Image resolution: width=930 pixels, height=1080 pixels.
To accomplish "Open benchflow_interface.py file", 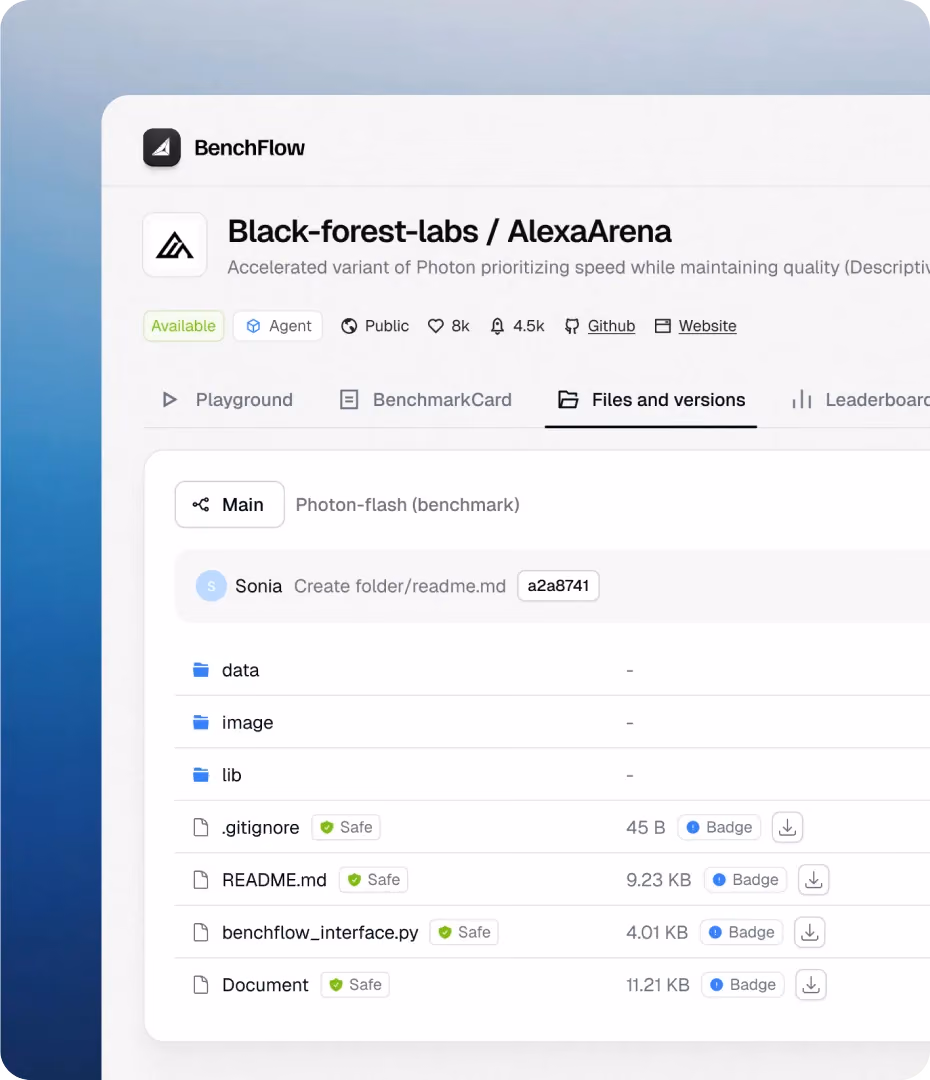I will [x=320, y=932].
